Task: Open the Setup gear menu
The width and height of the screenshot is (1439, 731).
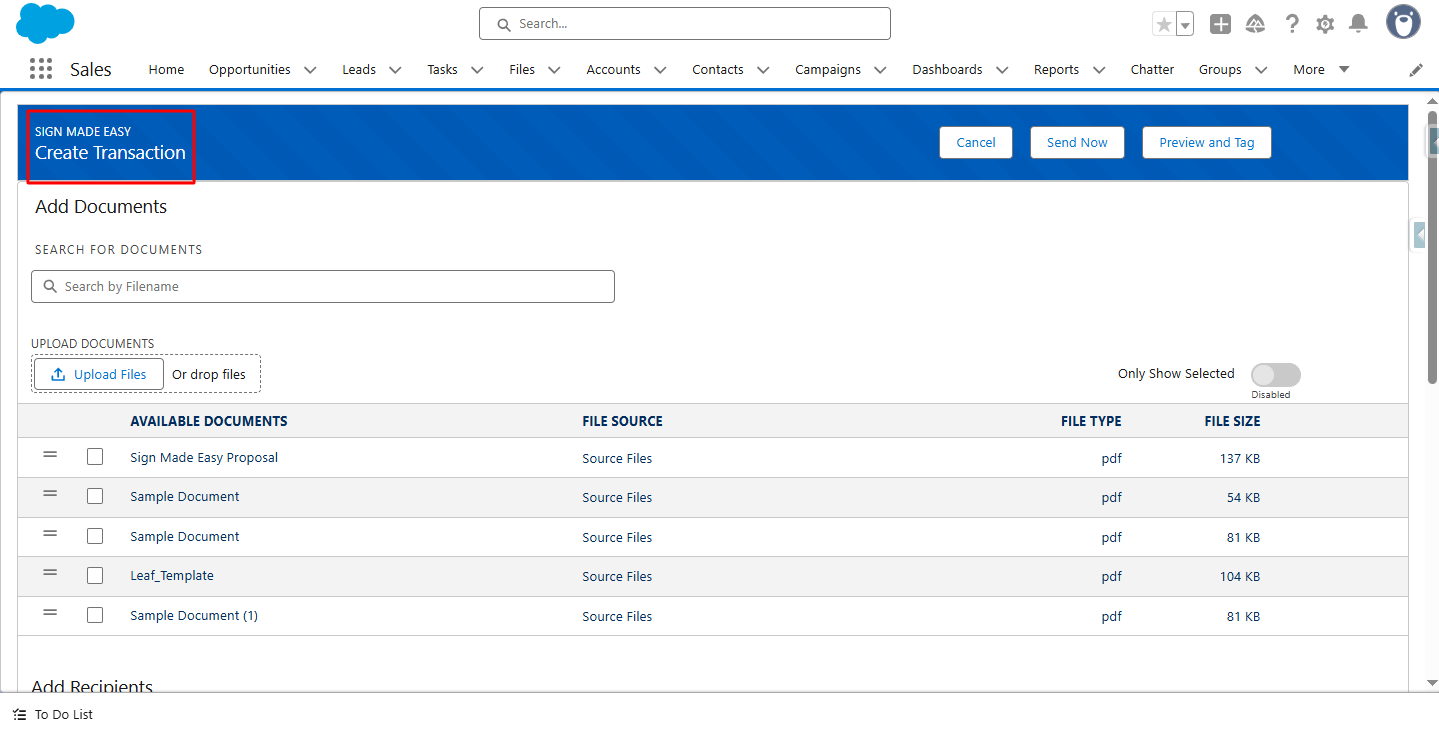Action: click(x=1325, y=24)
